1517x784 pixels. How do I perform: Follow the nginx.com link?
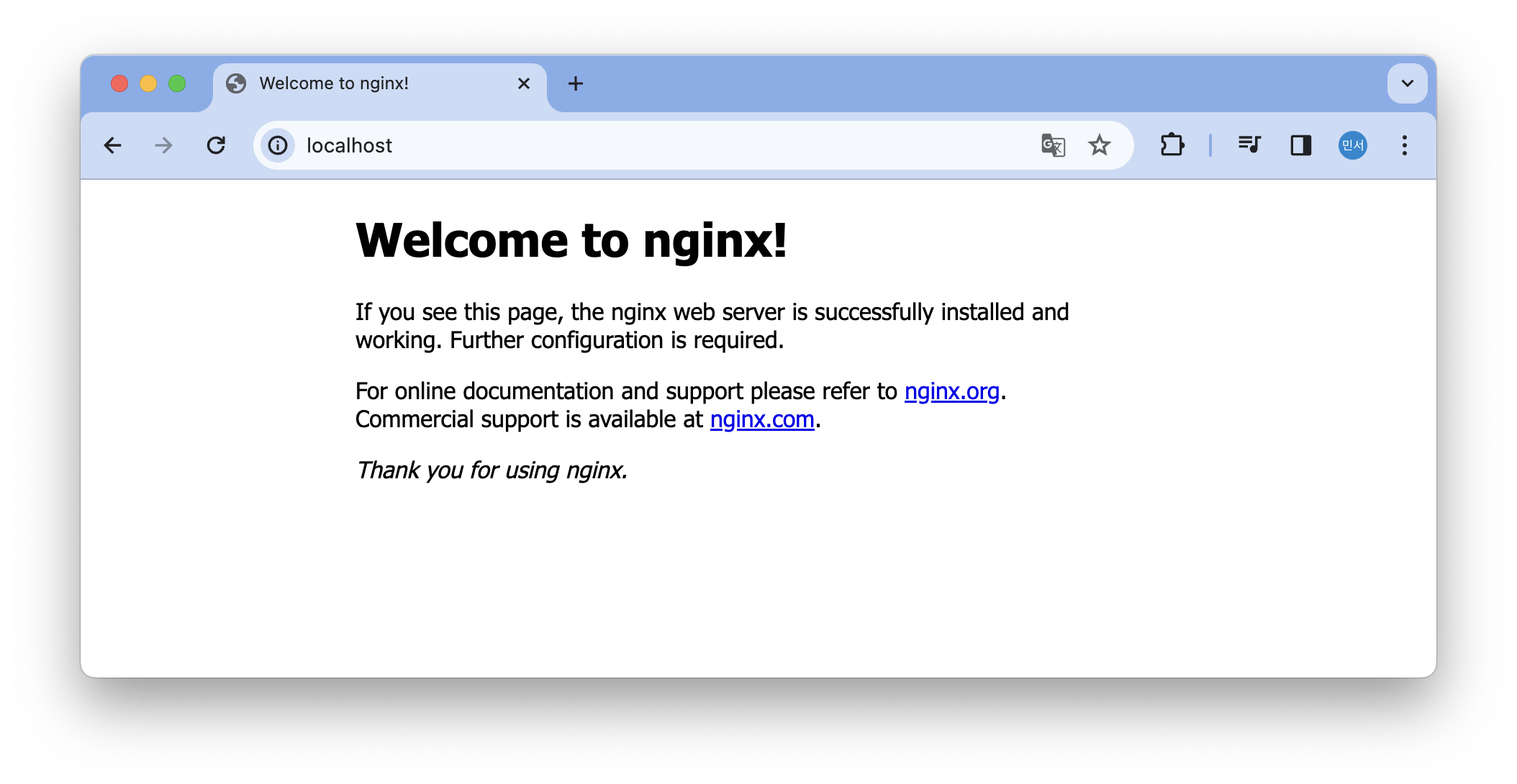click(761, 419)
